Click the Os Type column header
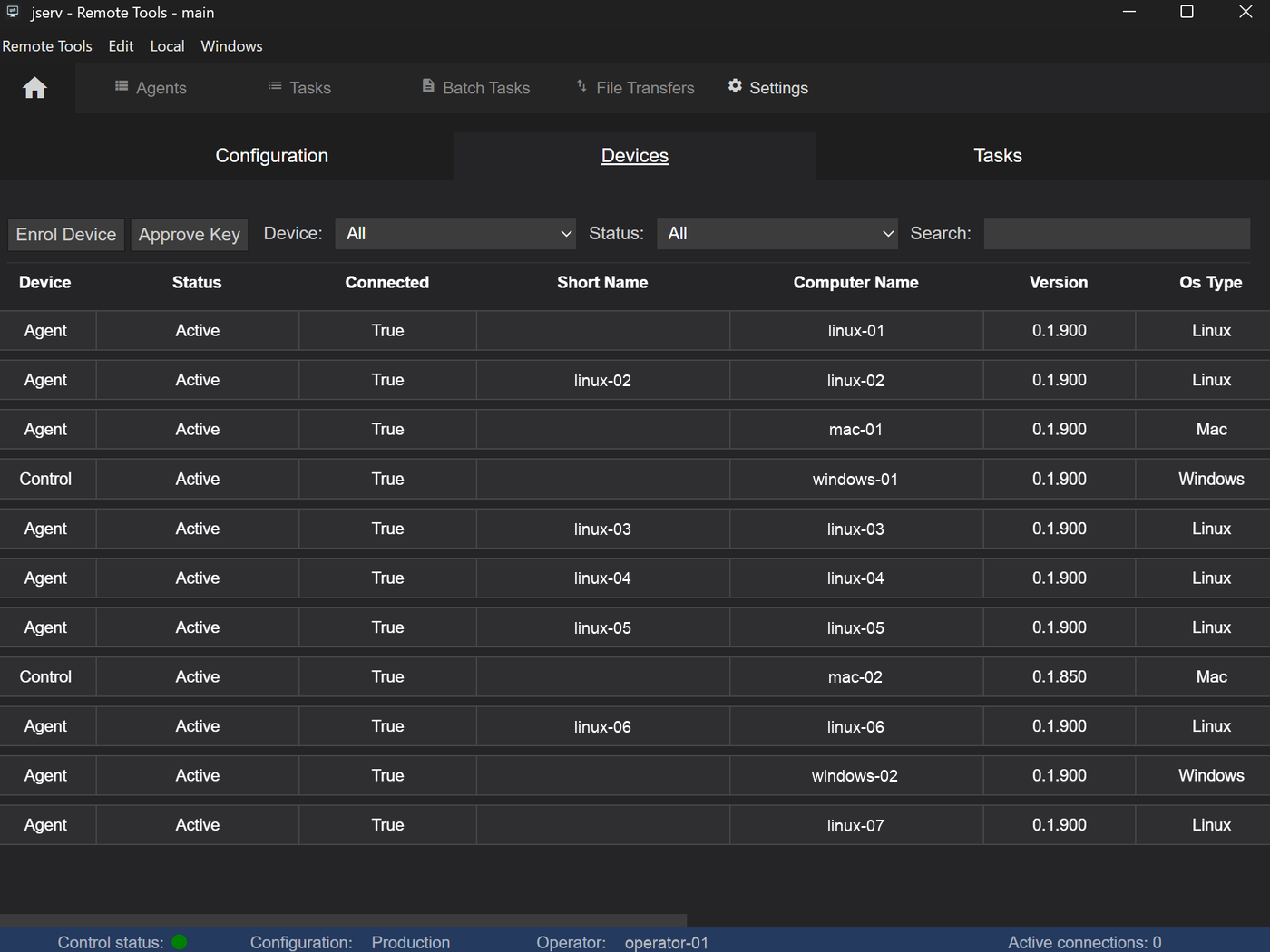This screenshot has width=1270, height=952. [1211, 283]
